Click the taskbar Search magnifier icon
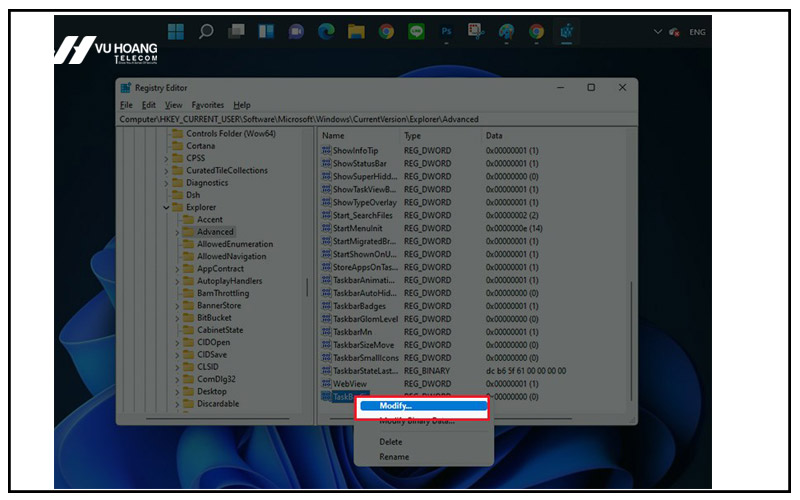Viewport: 800px width, 500px height. click(206, 32)
